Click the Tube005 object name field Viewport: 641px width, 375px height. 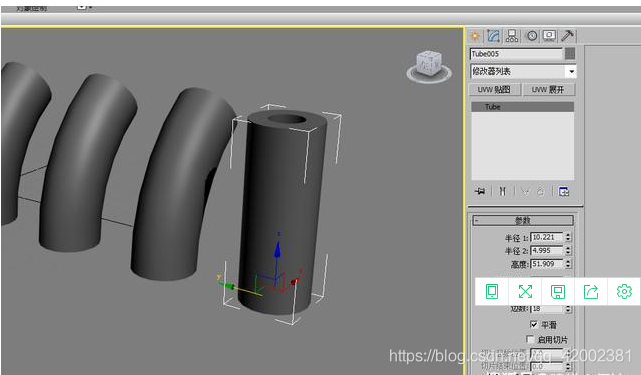tap(516, 54)
